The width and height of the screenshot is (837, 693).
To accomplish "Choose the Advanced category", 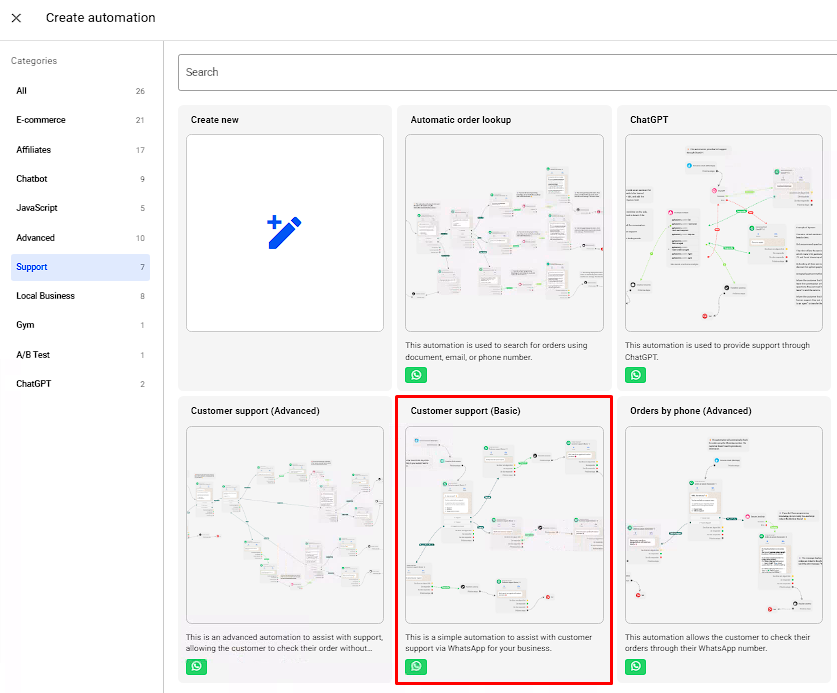I will tap(80, 238).
